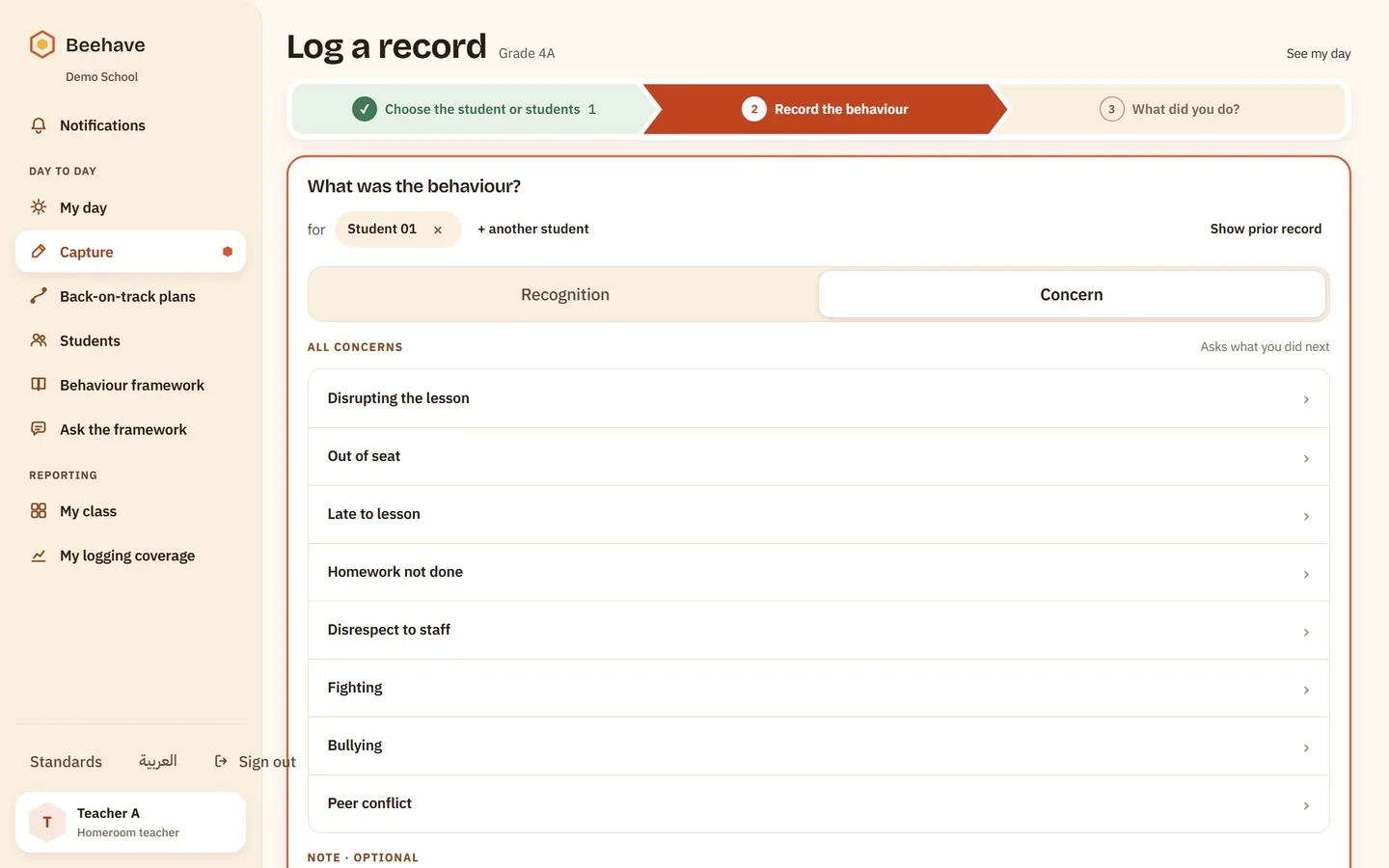Expand Peer conflict row chevron

pos(1306,805)
